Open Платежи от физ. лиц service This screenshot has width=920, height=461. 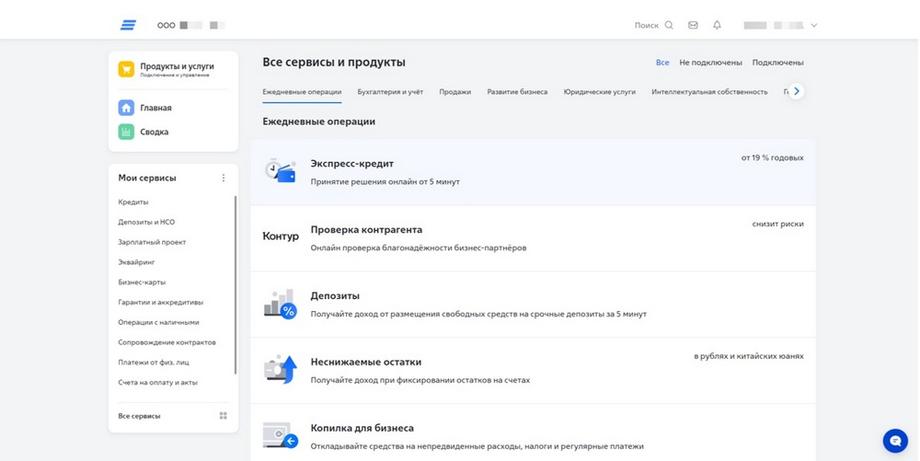pyautogui.click(x=154, y=362)
